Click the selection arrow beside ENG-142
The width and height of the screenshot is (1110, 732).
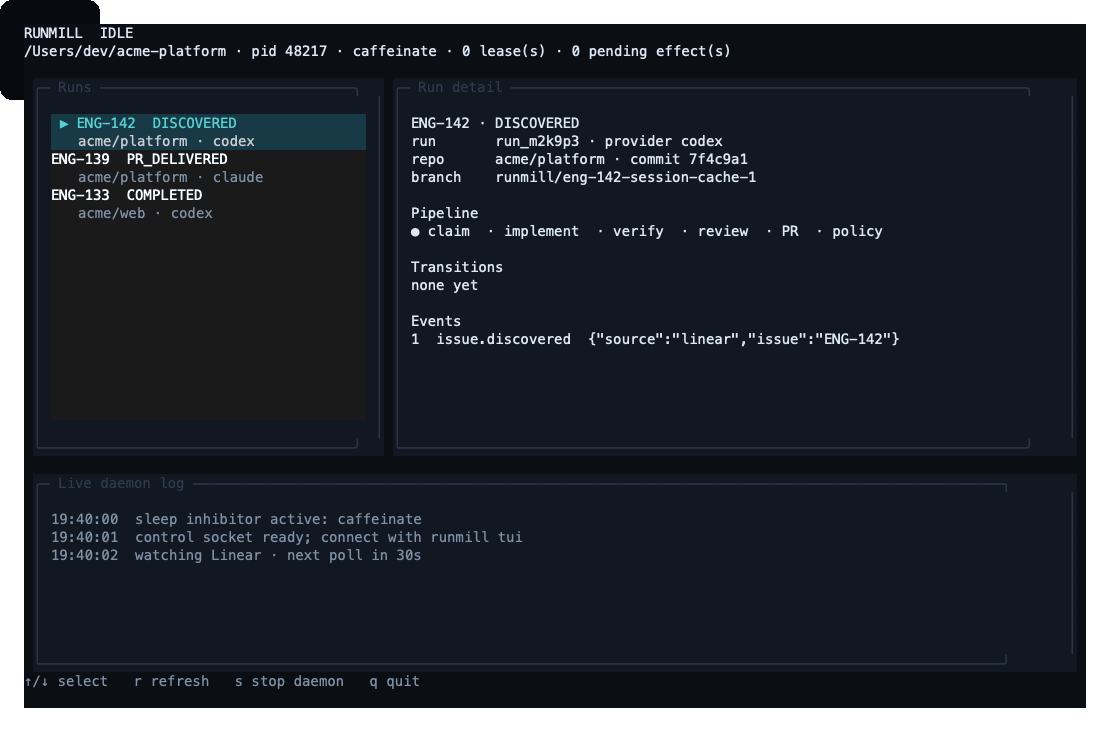click(x=64, y=124)
